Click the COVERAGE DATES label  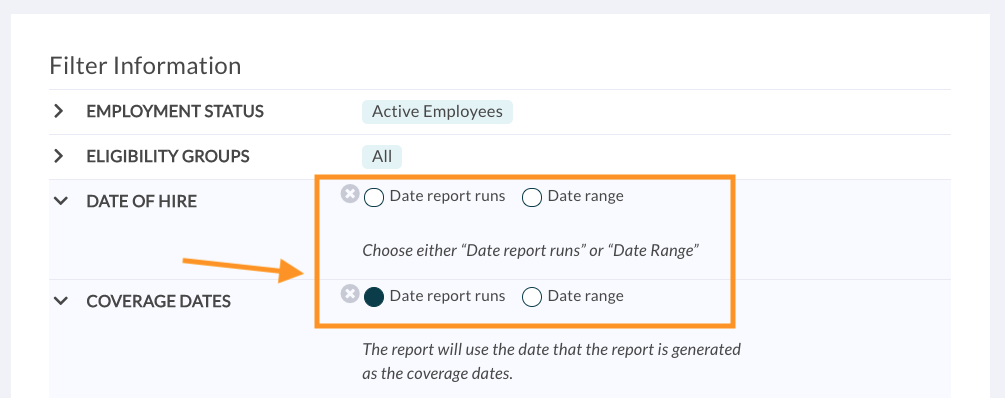click(x=158, y=301)
